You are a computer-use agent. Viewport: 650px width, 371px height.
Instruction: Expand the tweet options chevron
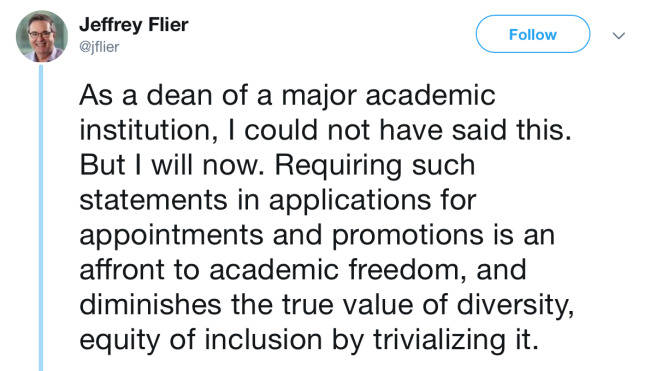click(x=619, y=36)
